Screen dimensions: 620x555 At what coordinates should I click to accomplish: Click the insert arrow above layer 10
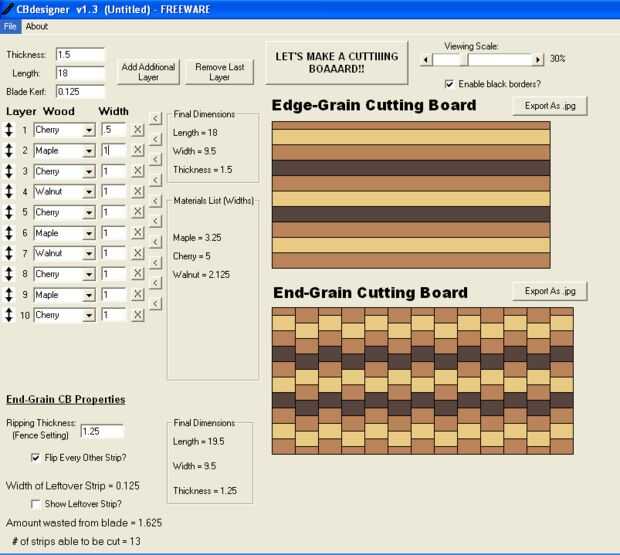click(x=156, y=304)
